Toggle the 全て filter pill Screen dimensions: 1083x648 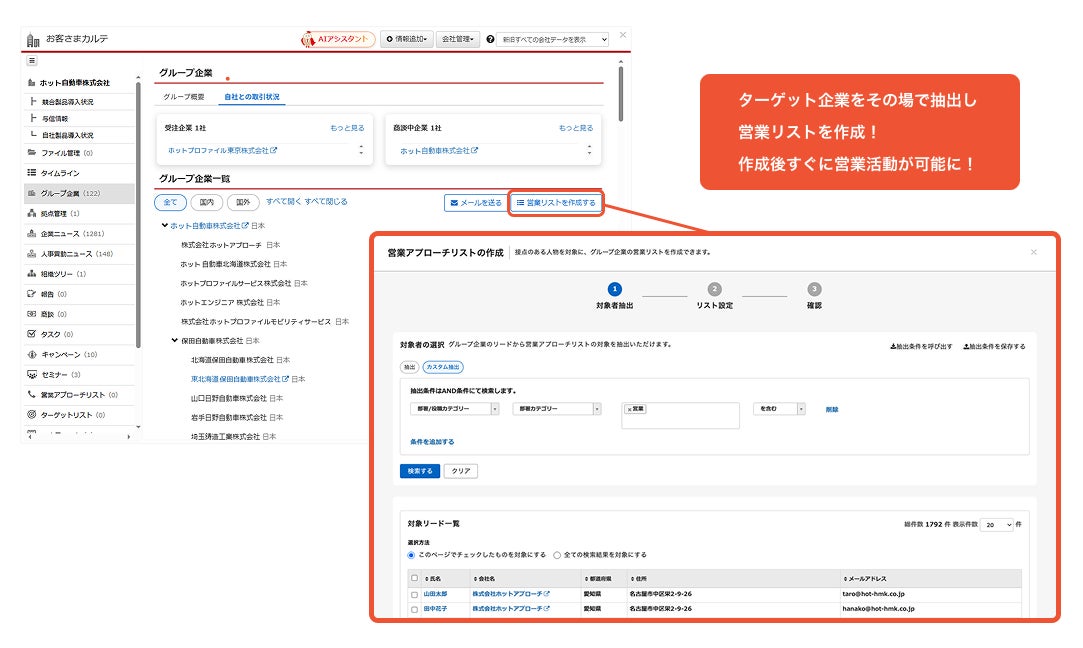pos(171,202)
